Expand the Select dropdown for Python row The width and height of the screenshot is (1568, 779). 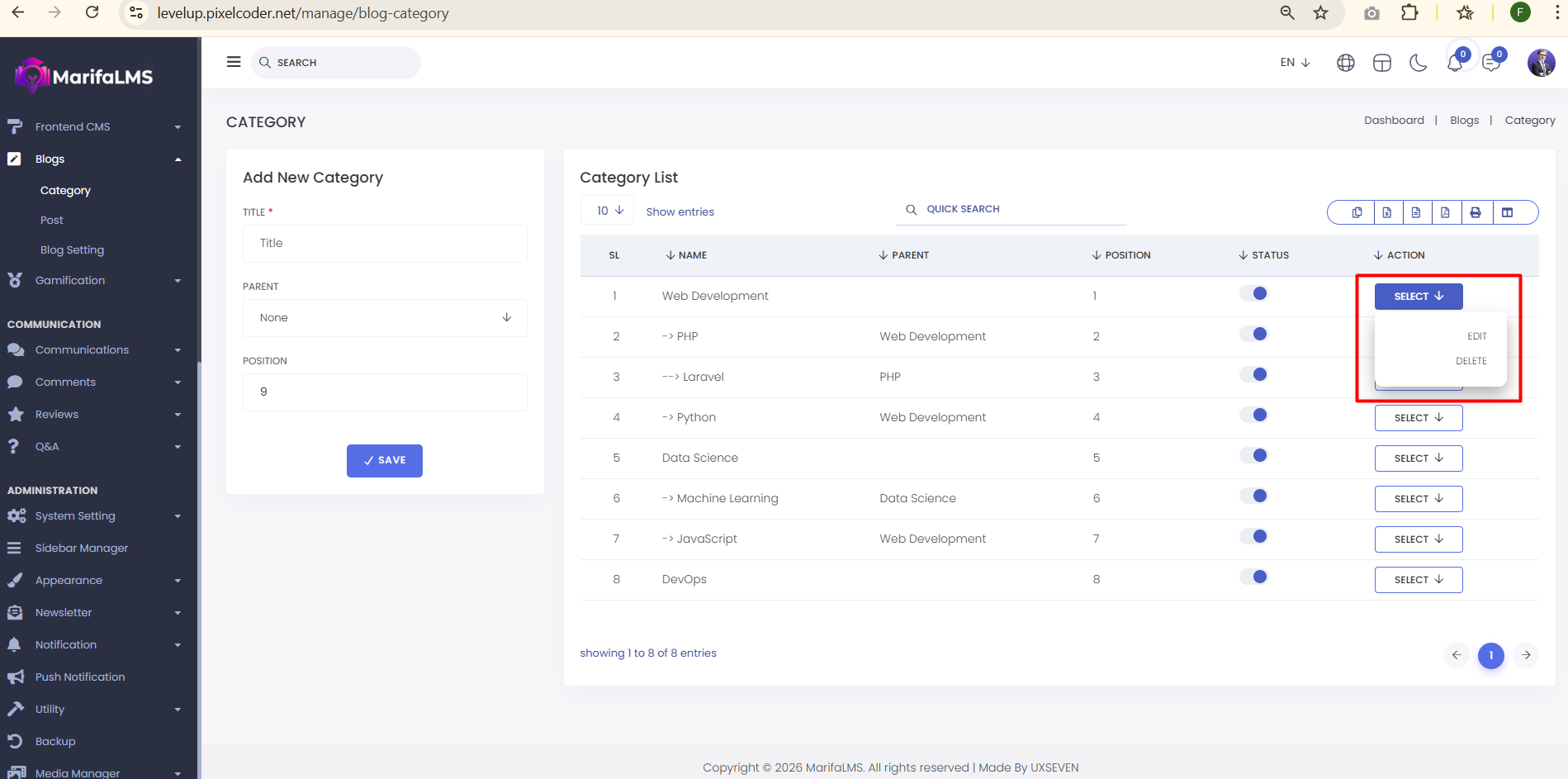(1418, 418)
